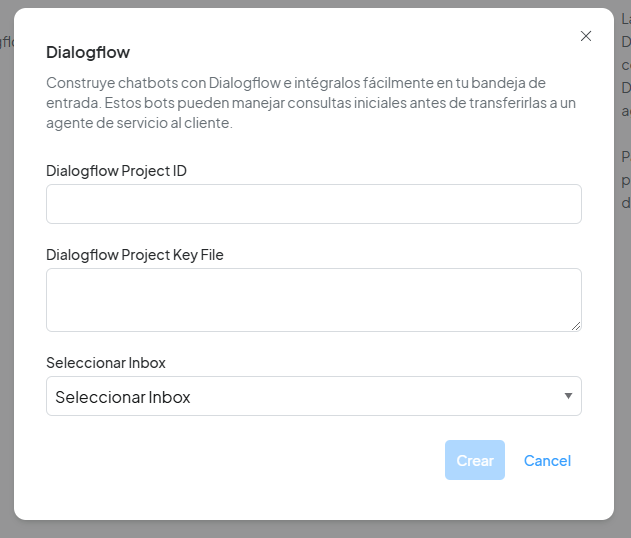Click the "Dialogflow Project ID" label
This screenshot has height=538, width=631.
[116, 170]
